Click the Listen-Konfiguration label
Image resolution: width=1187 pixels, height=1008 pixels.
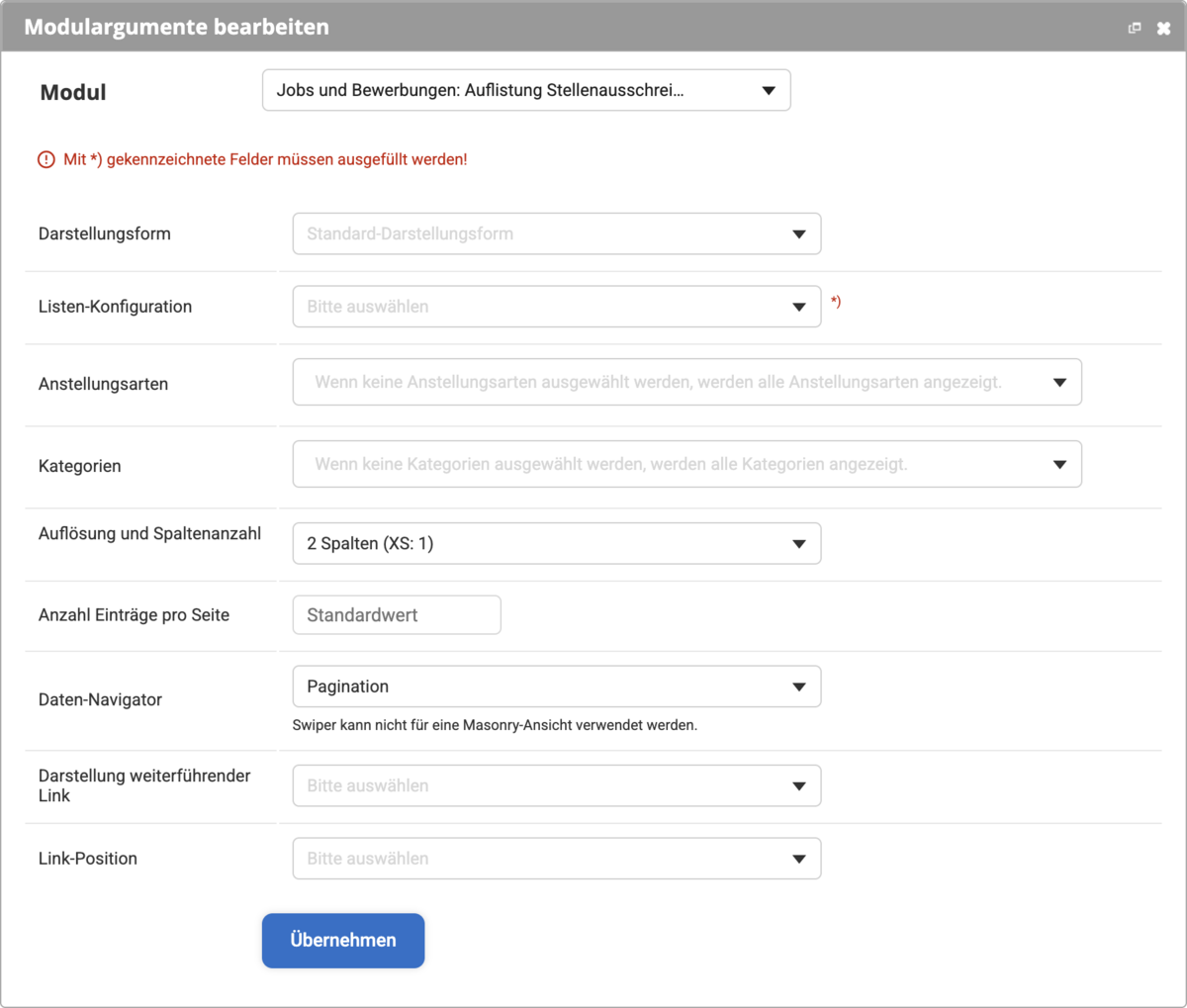pos(115,307)
